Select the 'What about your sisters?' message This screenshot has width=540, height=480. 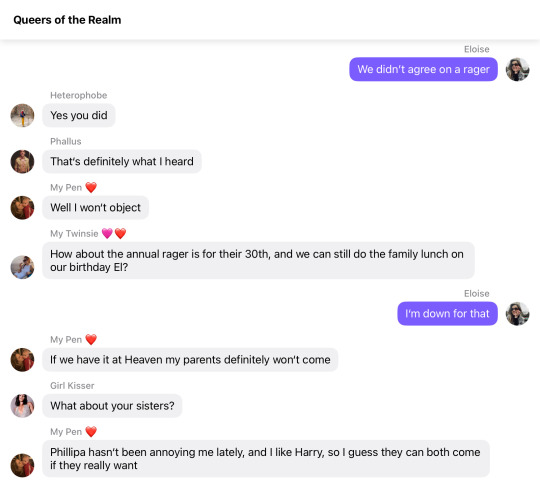coord(112,406)
